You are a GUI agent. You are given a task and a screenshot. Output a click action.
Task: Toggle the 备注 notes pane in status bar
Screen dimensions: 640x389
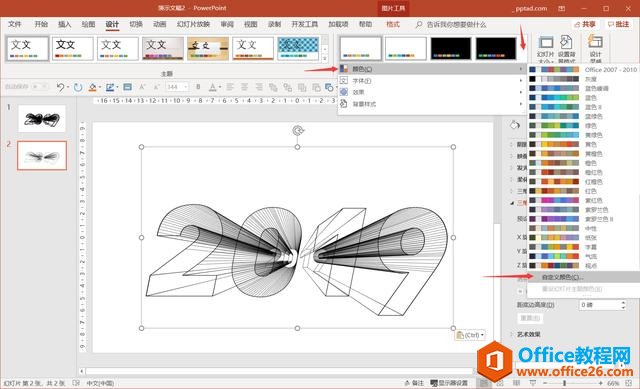(x=414, y=383)
